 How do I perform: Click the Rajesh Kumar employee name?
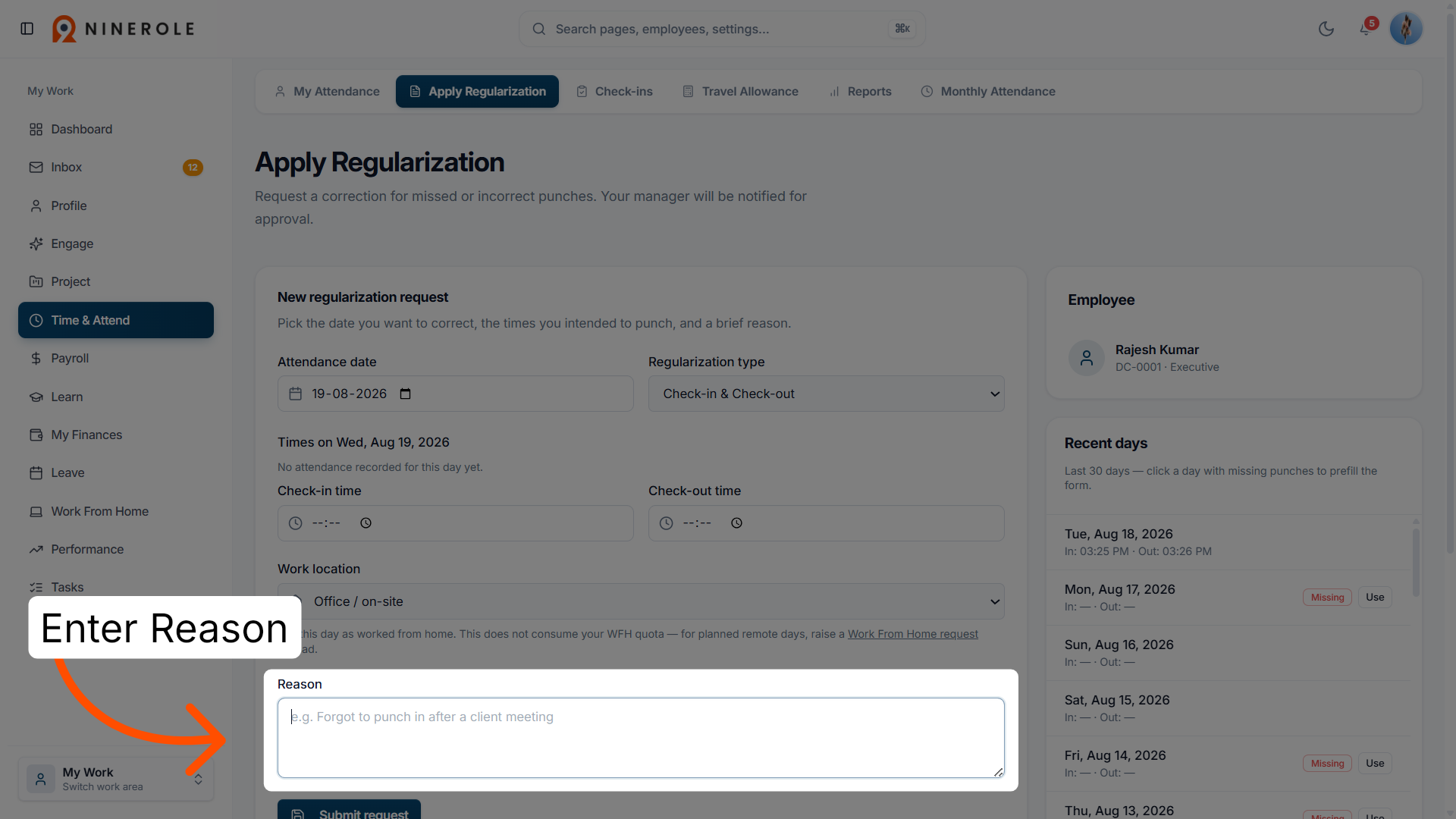(1156, 350)
